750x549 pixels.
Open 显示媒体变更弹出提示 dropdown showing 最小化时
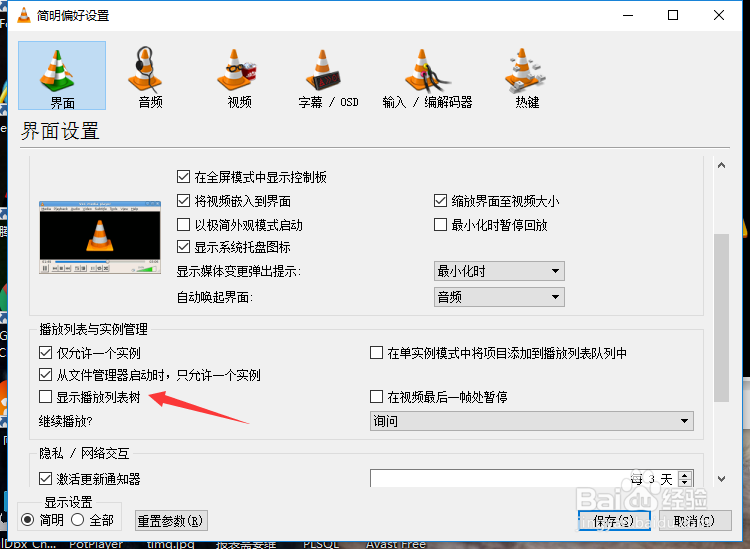[x=499, y=271]
